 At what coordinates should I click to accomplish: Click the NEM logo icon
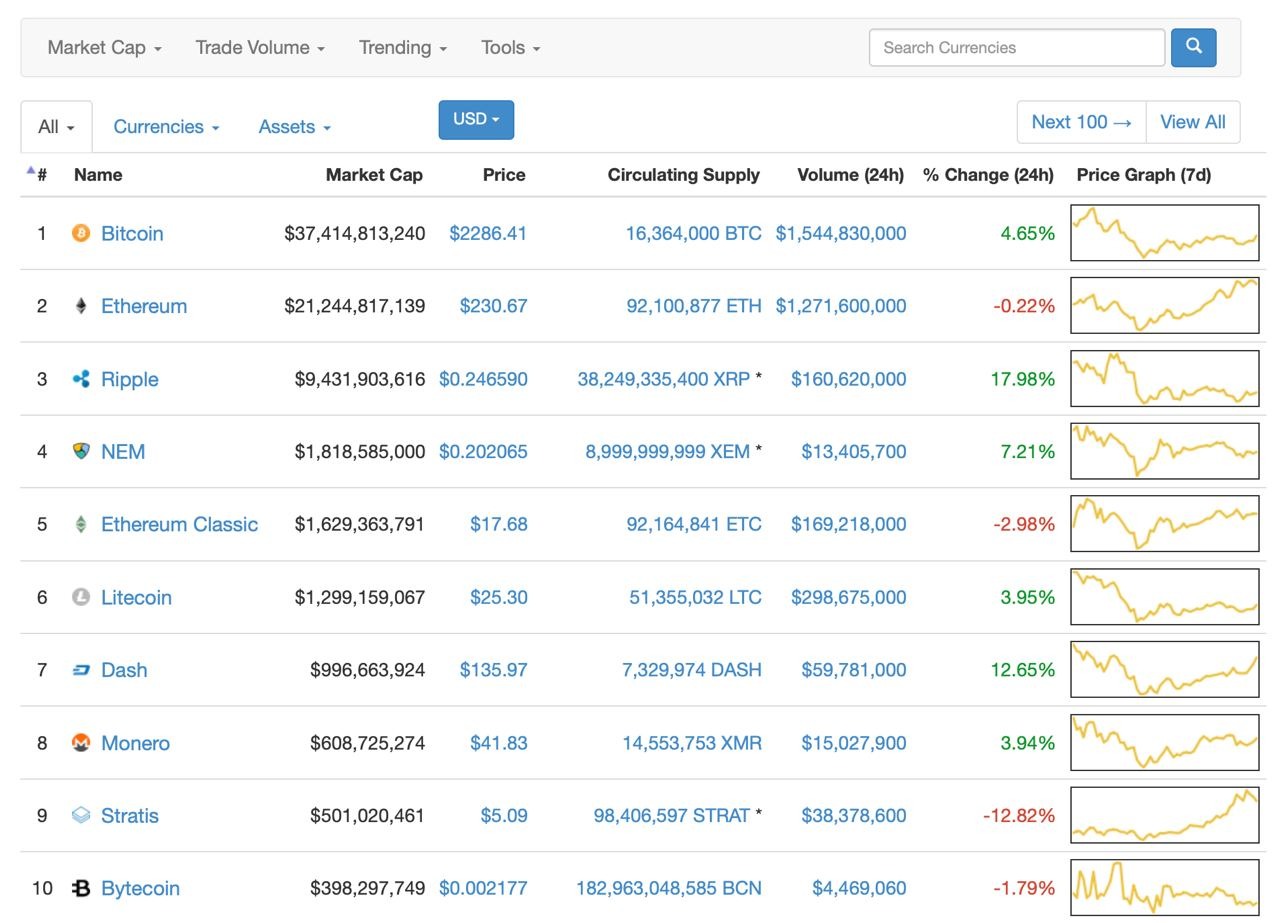point(81,451)
